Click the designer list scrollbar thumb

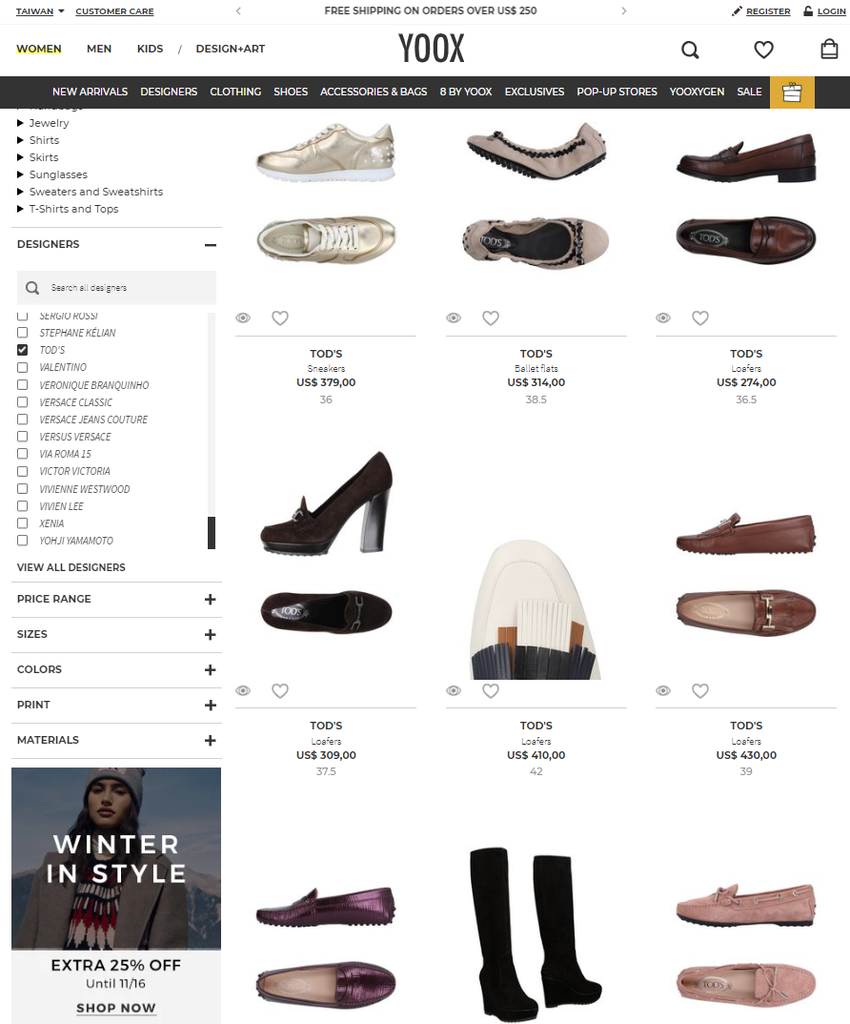coord(212,533)
